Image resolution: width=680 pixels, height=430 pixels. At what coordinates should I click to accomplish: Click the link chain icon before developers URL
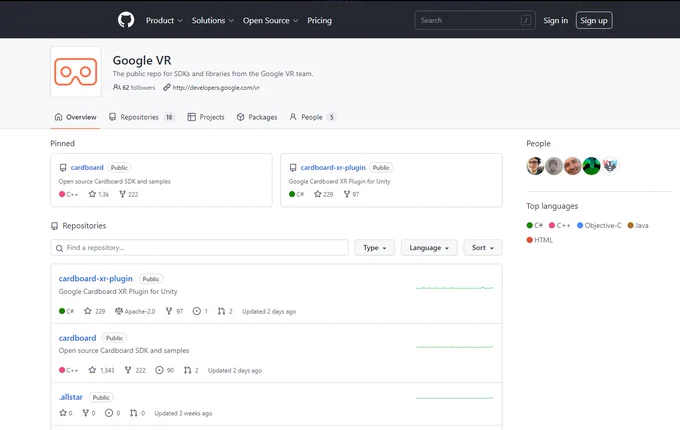tap(167, 87)
